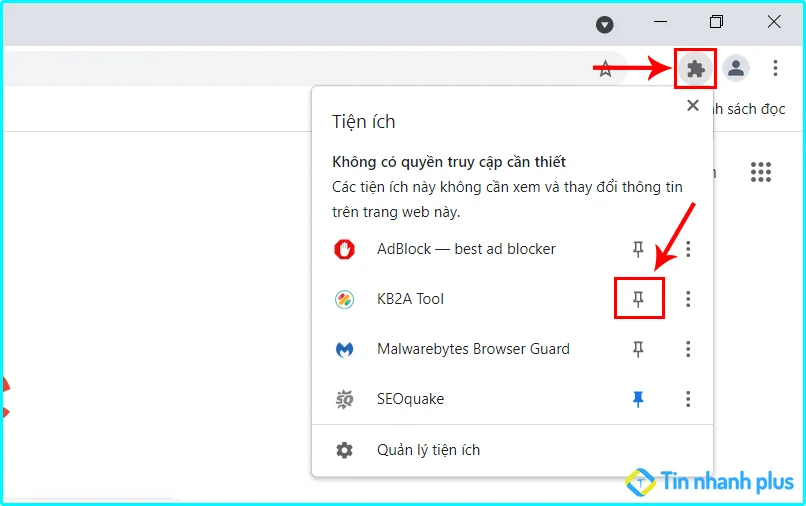Screen dimensions: 806x506
Task: Open more options for SEOquake
Action: tap(688, 399)
